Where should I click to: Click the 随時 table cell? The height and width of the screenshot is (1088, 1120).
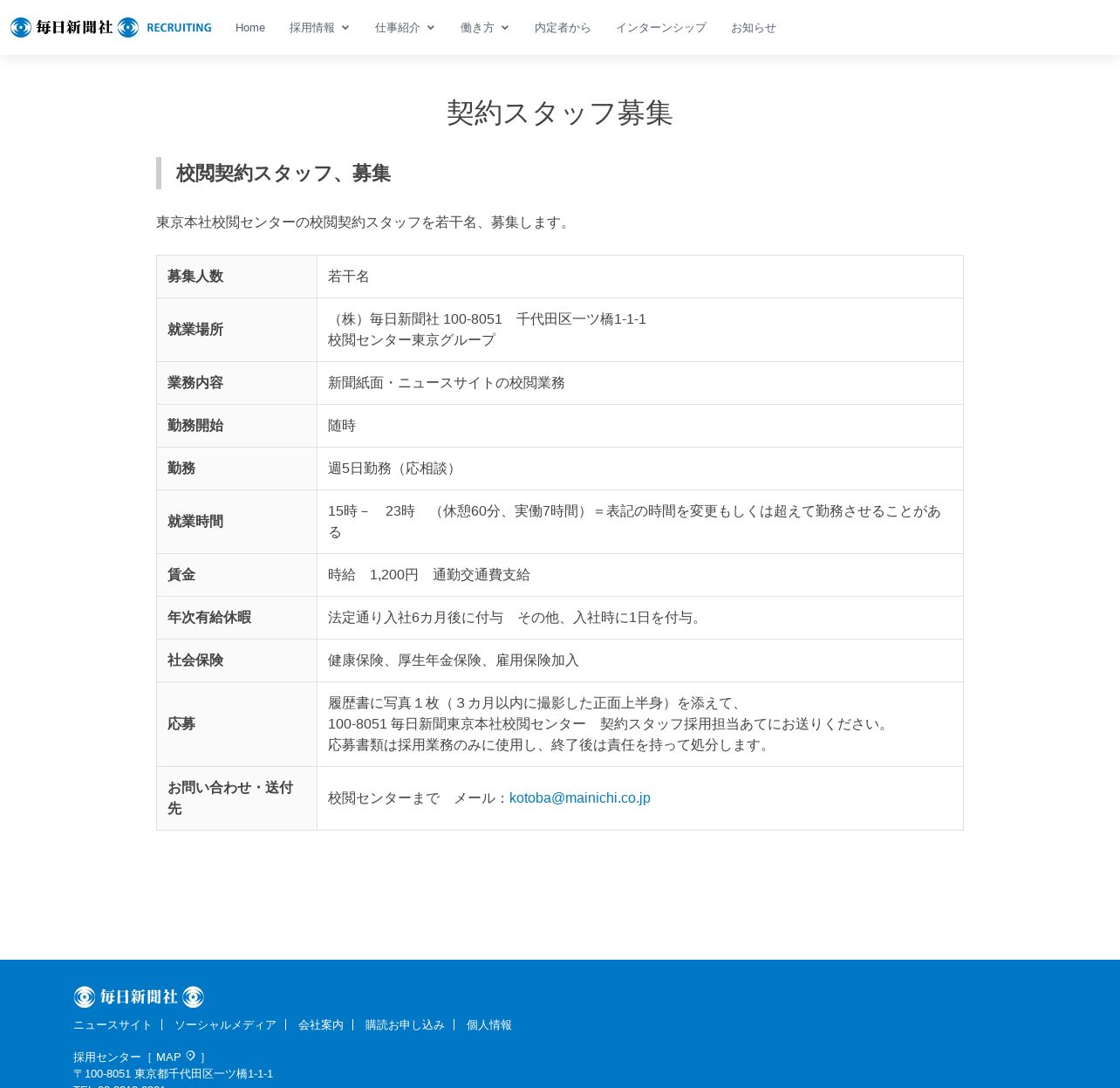coord(640,426)
